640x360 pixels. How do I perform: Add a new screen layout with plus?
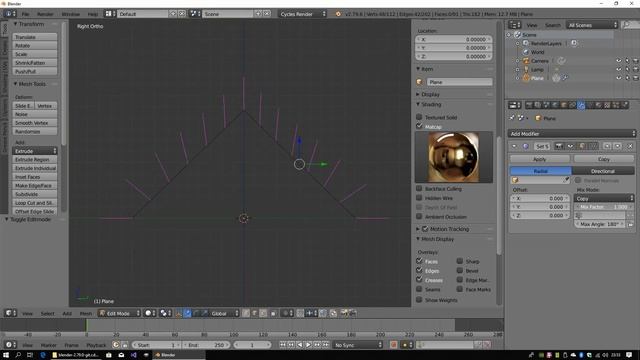tap(173, 14)
